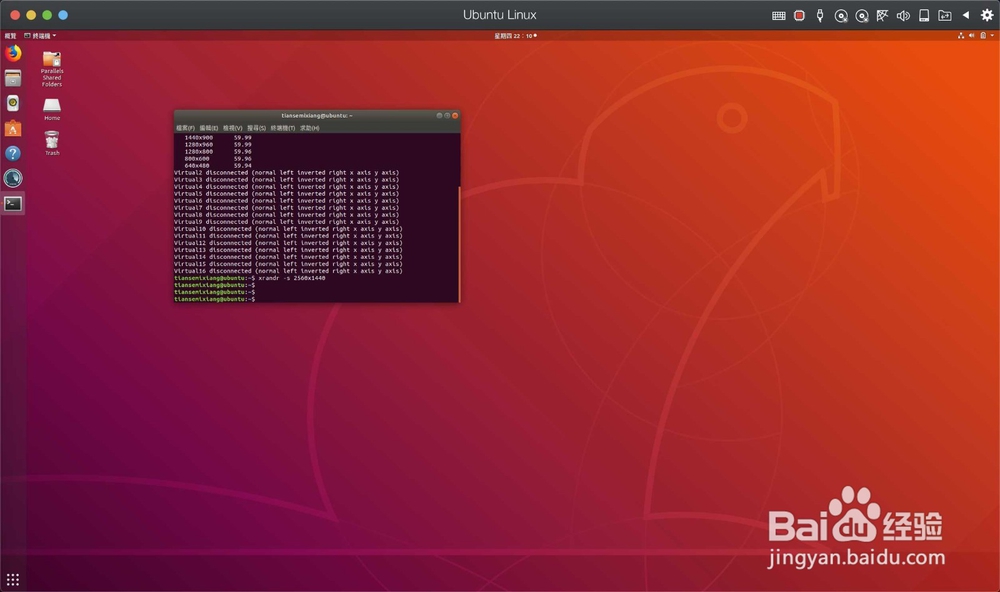Open Help from the dock
Image resolution: width=1000 pixels, height=592 pixels.
click(x=13, y=153)
